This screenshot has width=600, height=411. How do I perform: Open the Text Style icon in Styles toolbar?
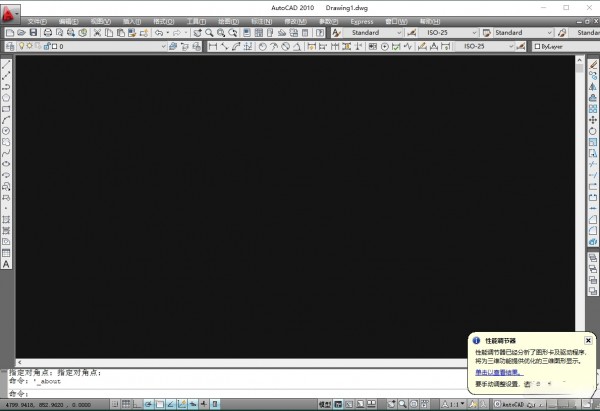[x=336, y=33]
